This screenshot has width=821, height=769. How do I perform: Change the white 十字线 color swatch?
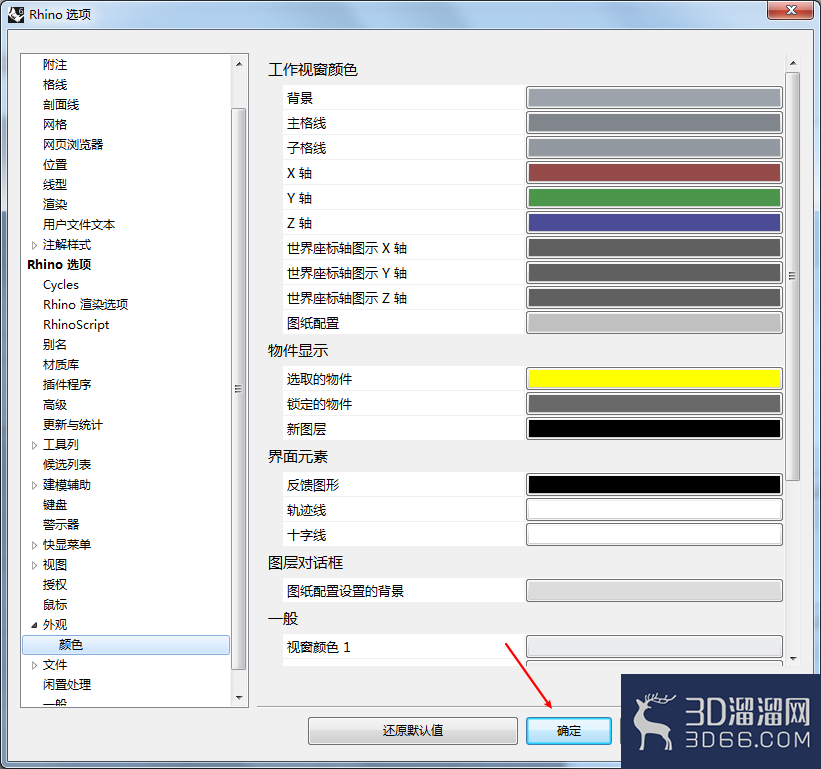(x=654, y=535)
